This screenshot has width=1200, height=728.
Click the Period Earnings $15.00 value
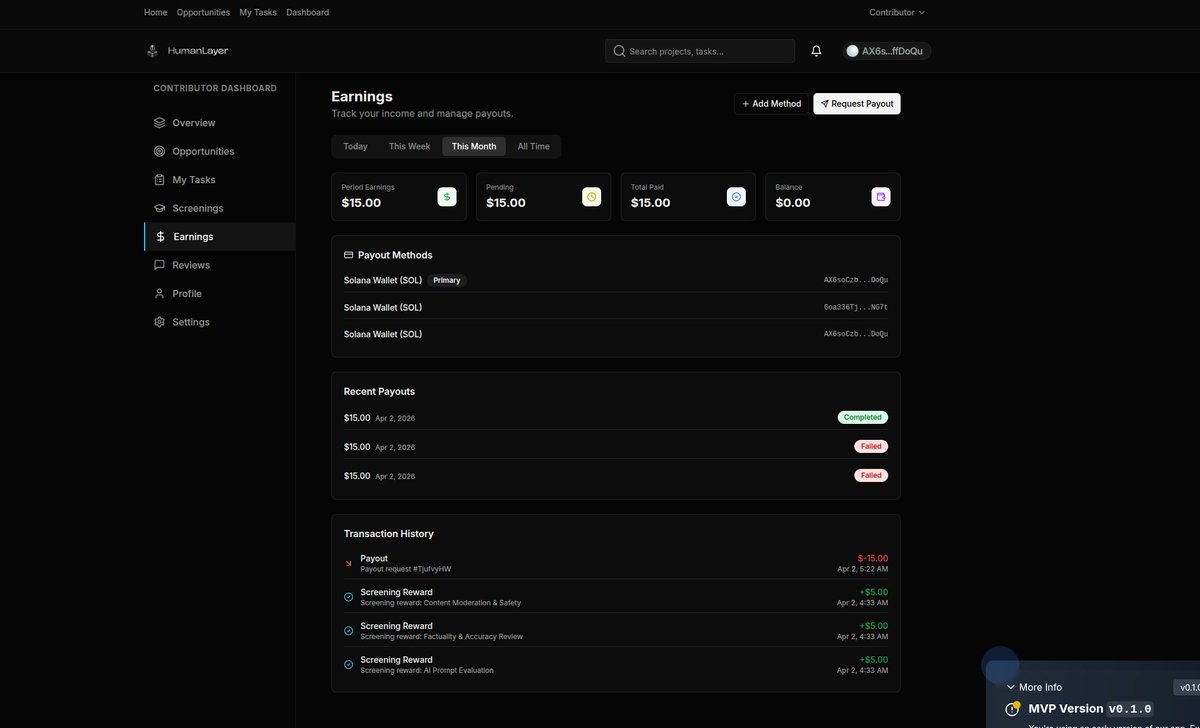361,203
